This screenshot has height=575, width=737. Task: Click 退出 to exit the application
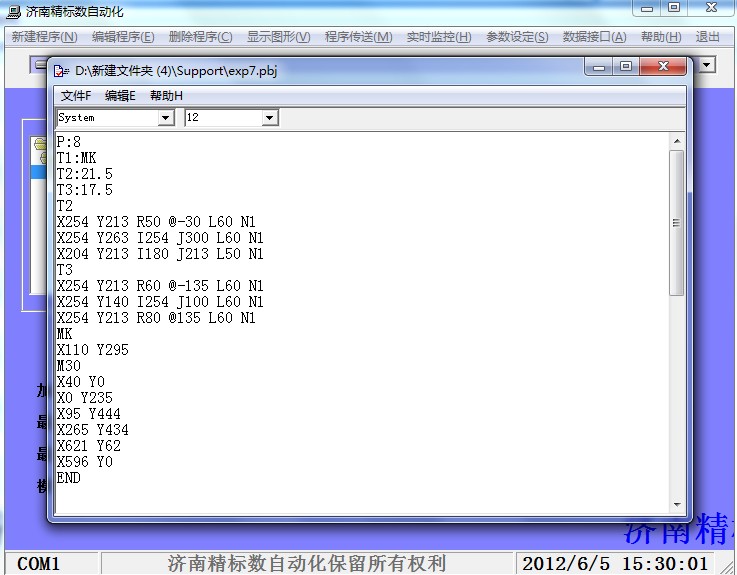[x=707, y=37]
